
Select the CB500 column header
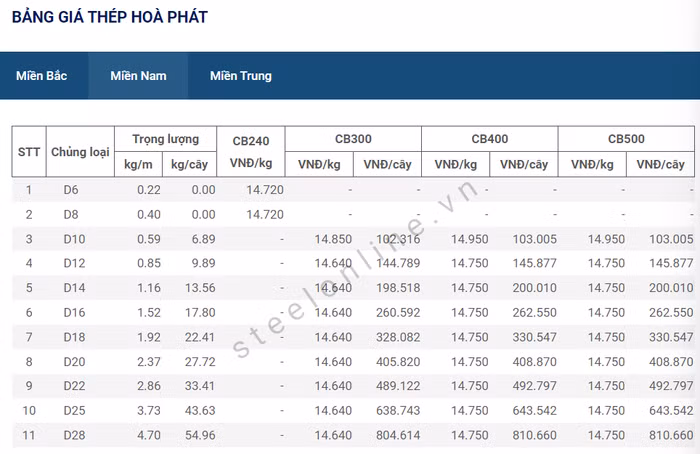(x=626, y=139)
